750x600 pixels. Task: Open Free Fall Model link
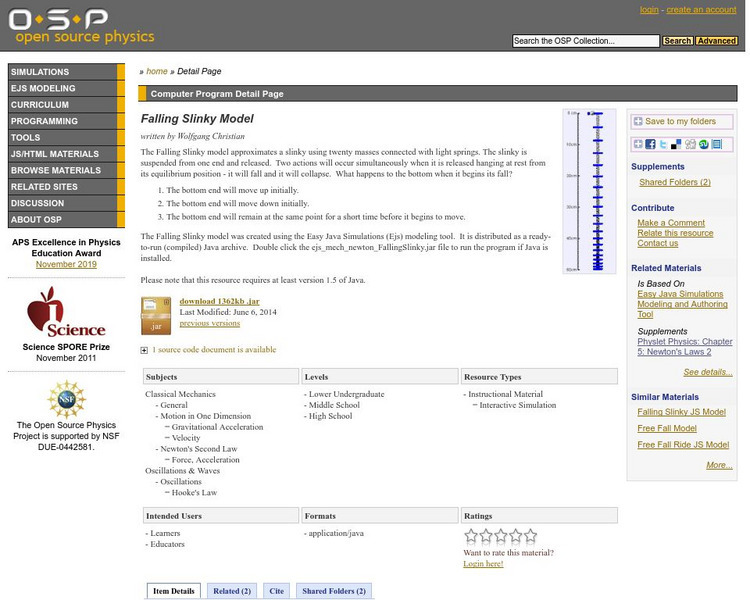coord(667,428)
